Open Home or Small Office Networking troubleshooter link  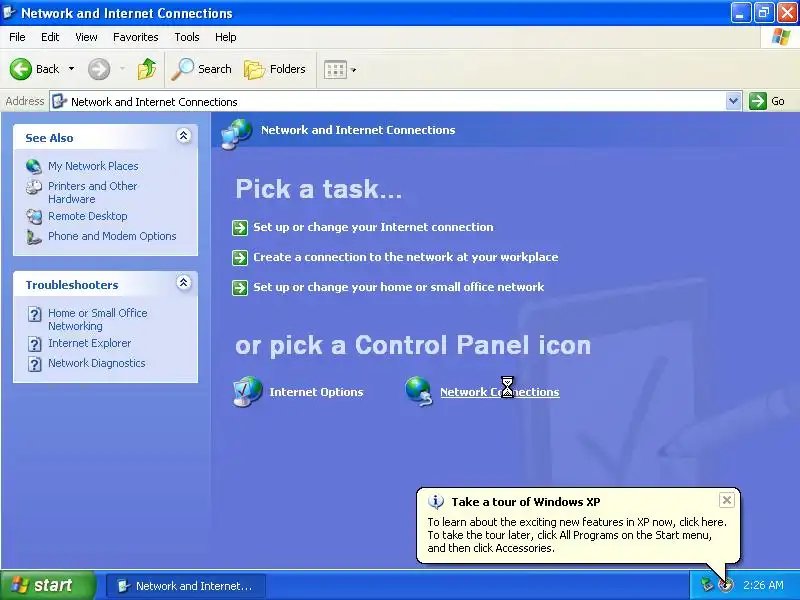[98, 319]
